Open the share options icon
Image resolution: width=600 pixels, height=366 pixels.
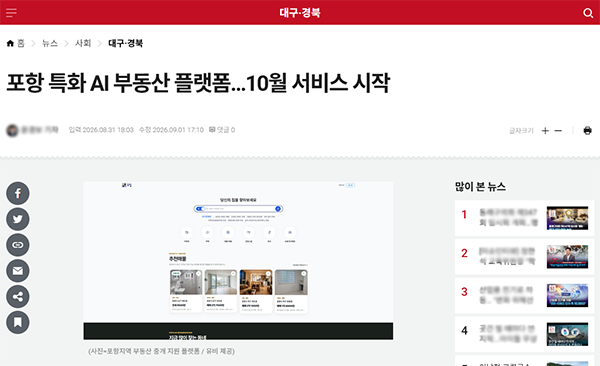coord(18,296)
